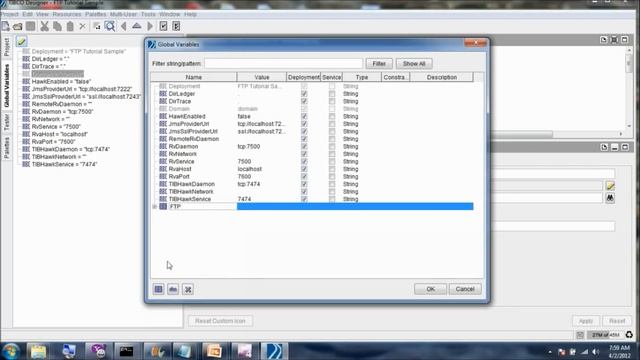Switch to the Global Variables side tab
640x360 pixels.
(7, 86)
